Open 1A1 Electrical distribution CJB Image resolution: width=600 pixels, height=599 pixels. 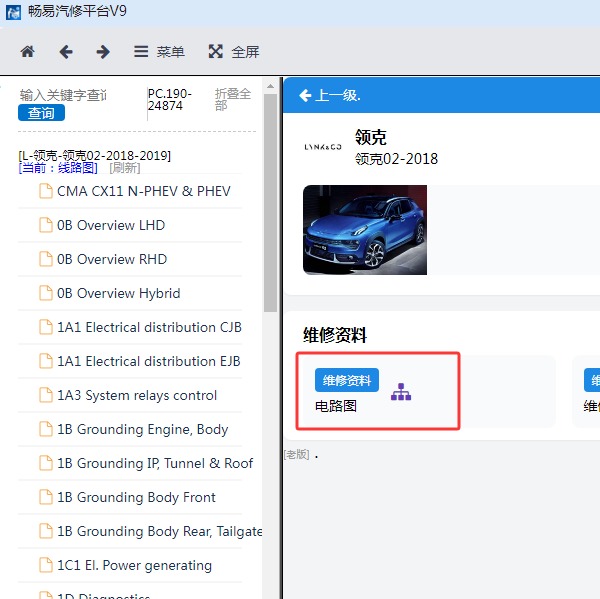point(149,327)
